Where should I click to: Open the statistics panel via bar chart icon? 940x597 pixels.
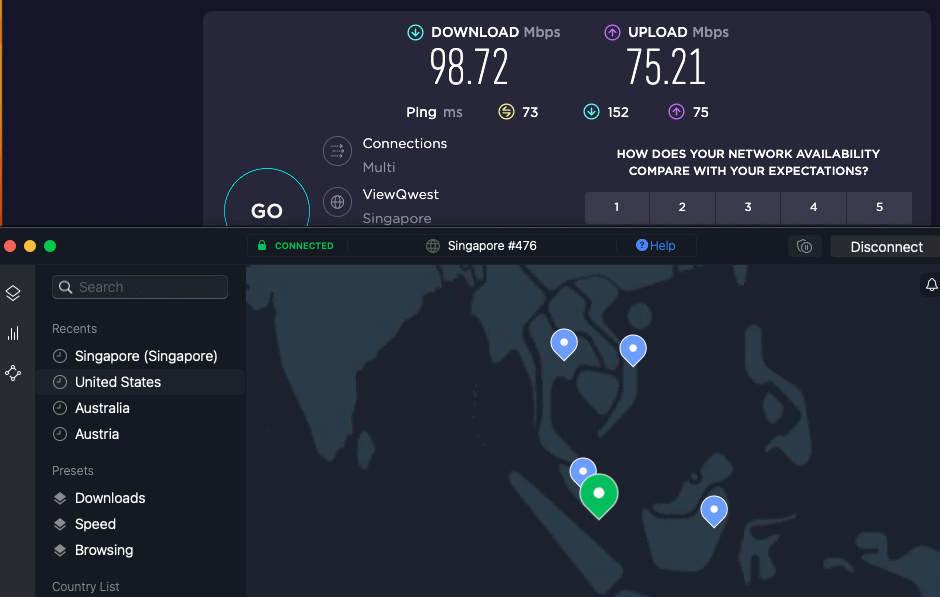tap(14, 333)
